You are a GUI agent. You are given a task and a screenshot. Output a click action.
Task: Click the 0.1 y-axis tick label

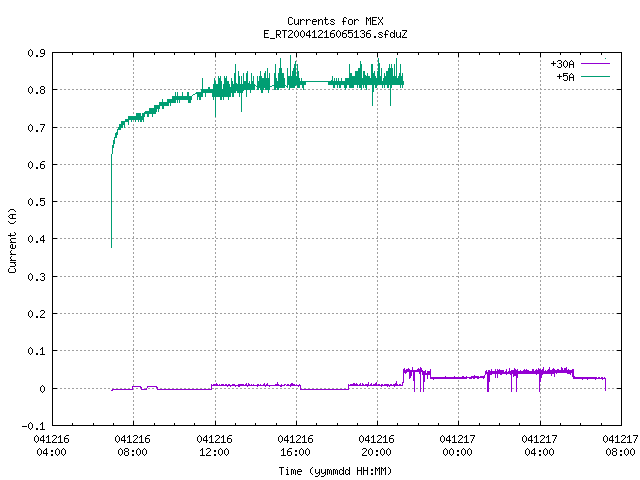click(36, 351)
